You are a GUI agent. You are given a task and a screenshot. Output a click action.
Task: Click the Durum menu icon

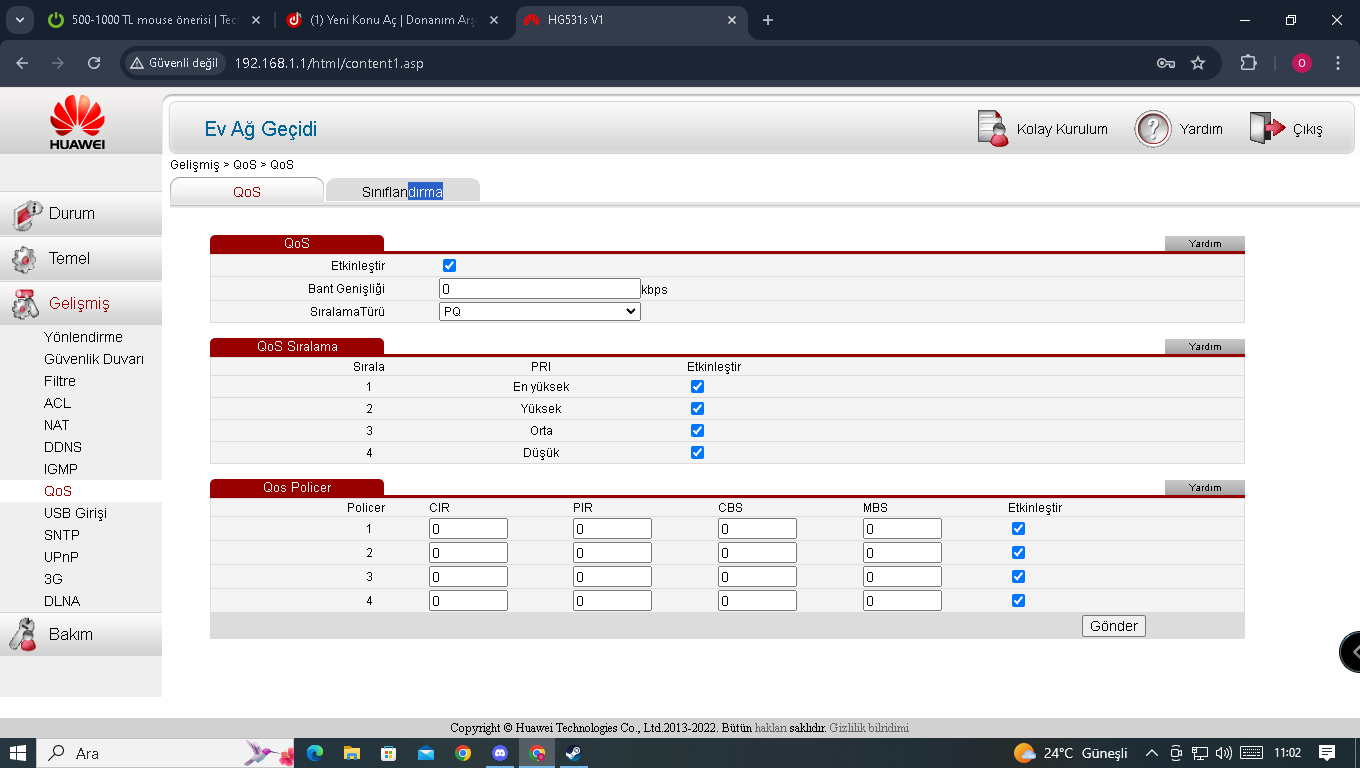pos(27,213)
